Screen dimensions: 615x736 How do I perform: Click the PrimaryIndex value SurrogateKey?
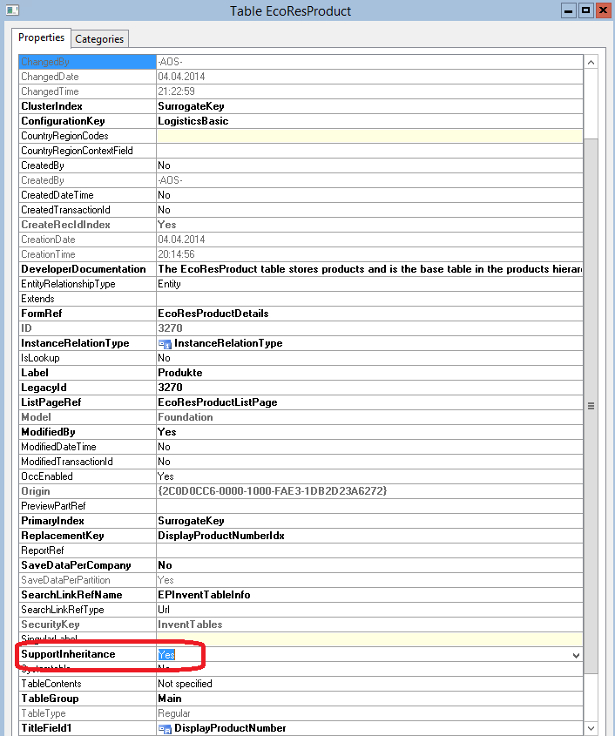tap(191, 521)
